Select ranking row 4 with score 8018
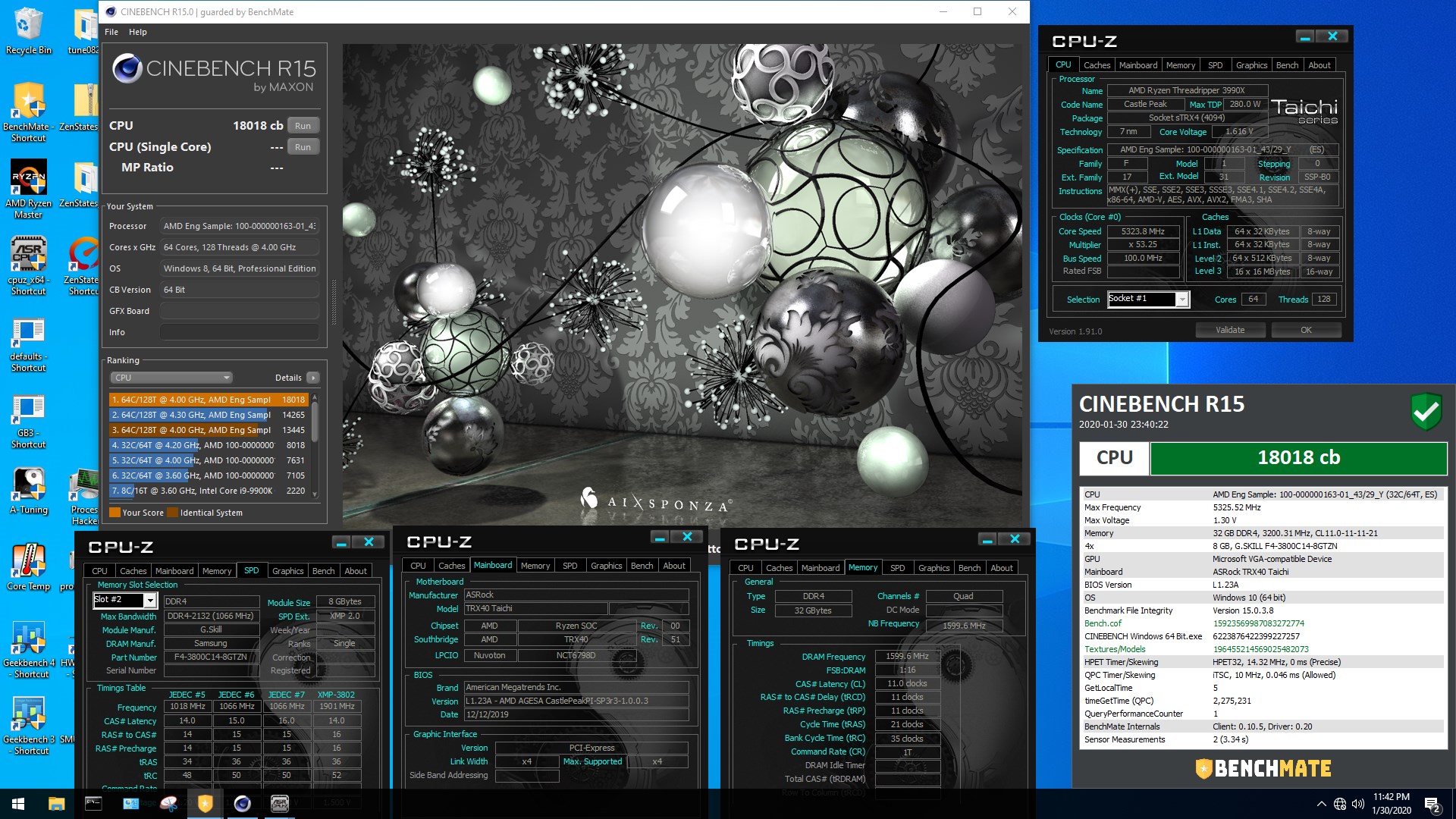Image resolution: width=1456 pixels, height=819 pixels. pos(209,445)
